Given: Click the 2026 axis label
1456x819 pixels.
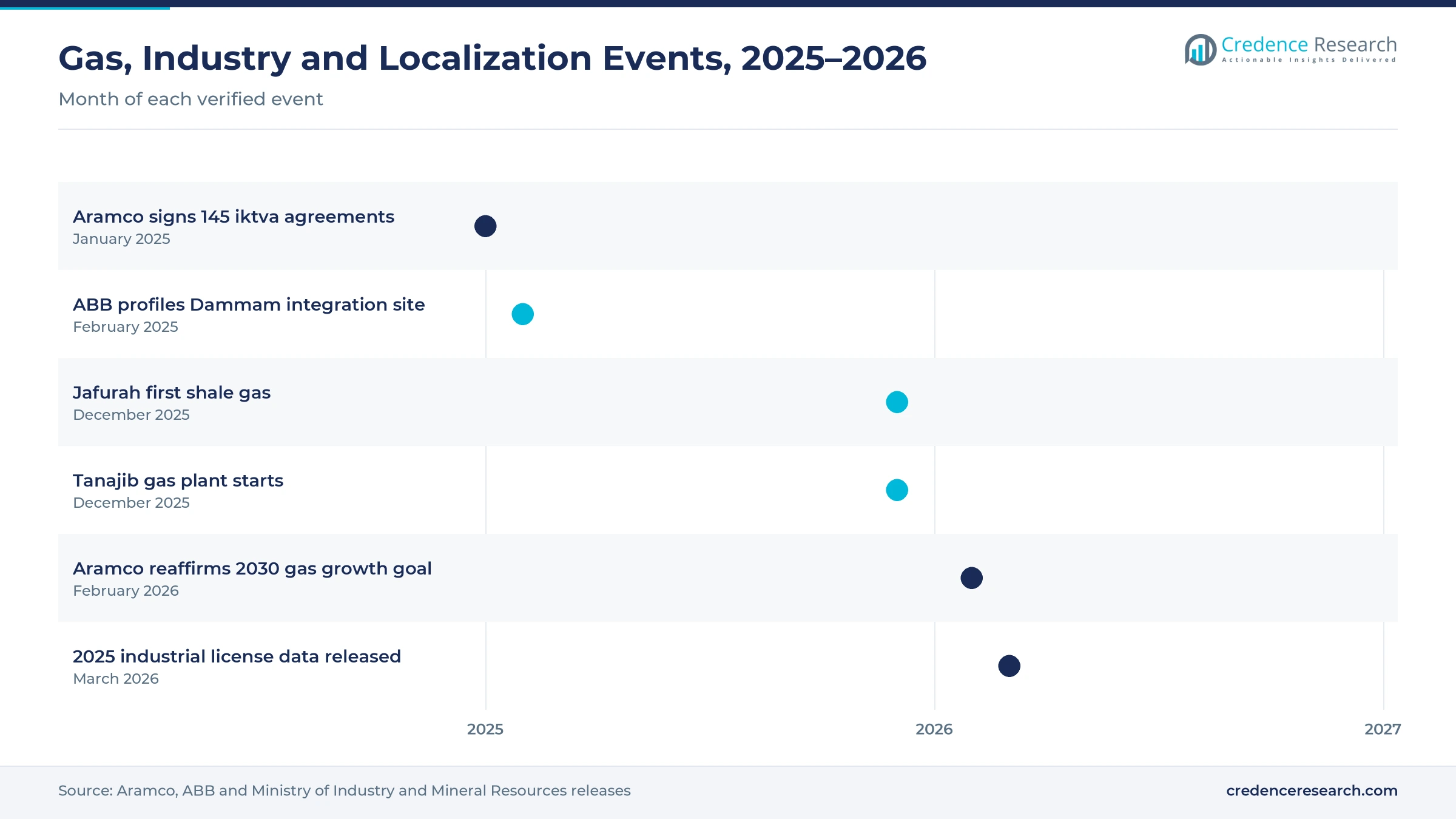Looking at the screenshot, I should (x=934, y=729).
